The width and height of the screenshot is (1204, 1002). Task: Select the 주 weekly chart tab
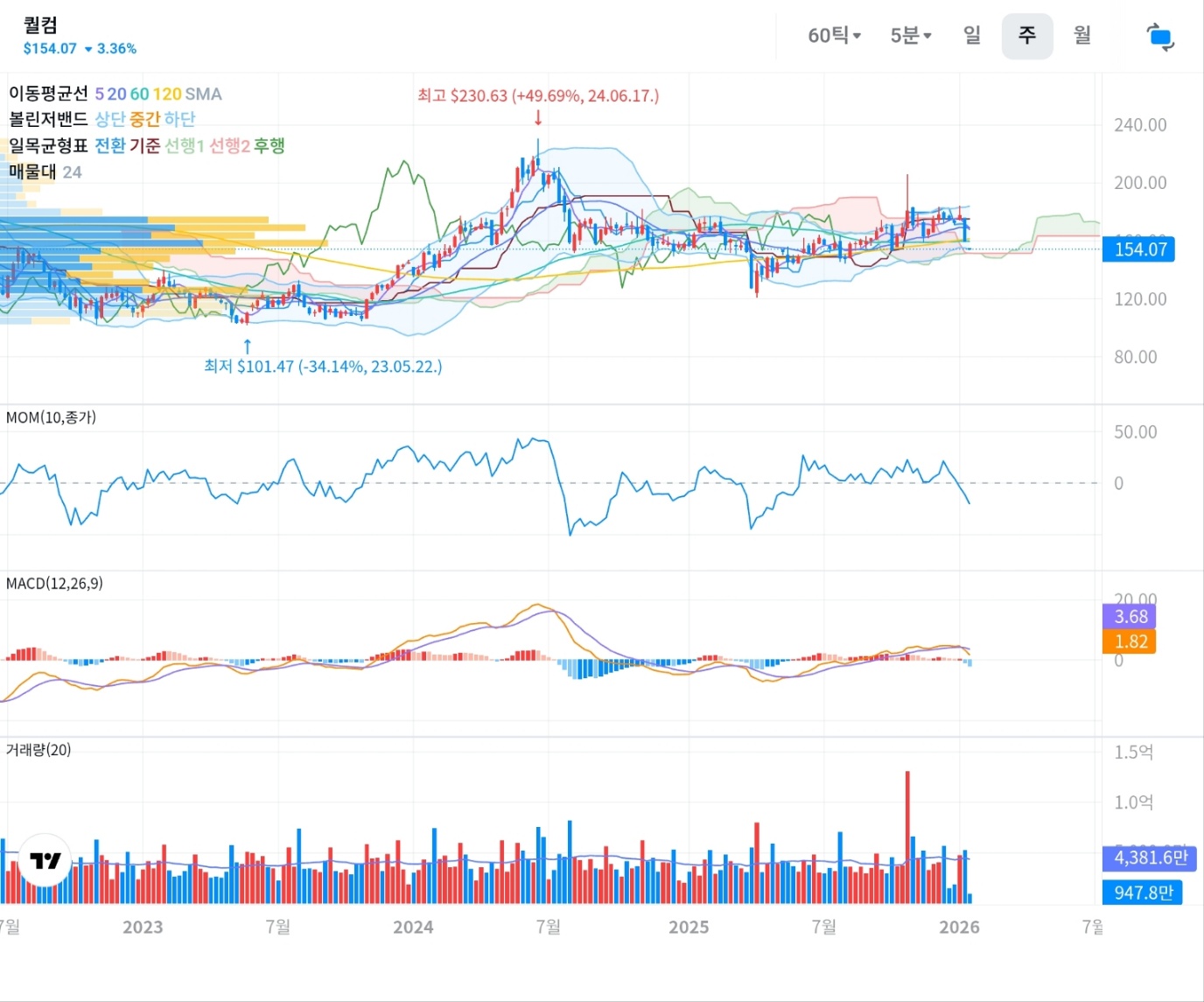coord(1026,36)
